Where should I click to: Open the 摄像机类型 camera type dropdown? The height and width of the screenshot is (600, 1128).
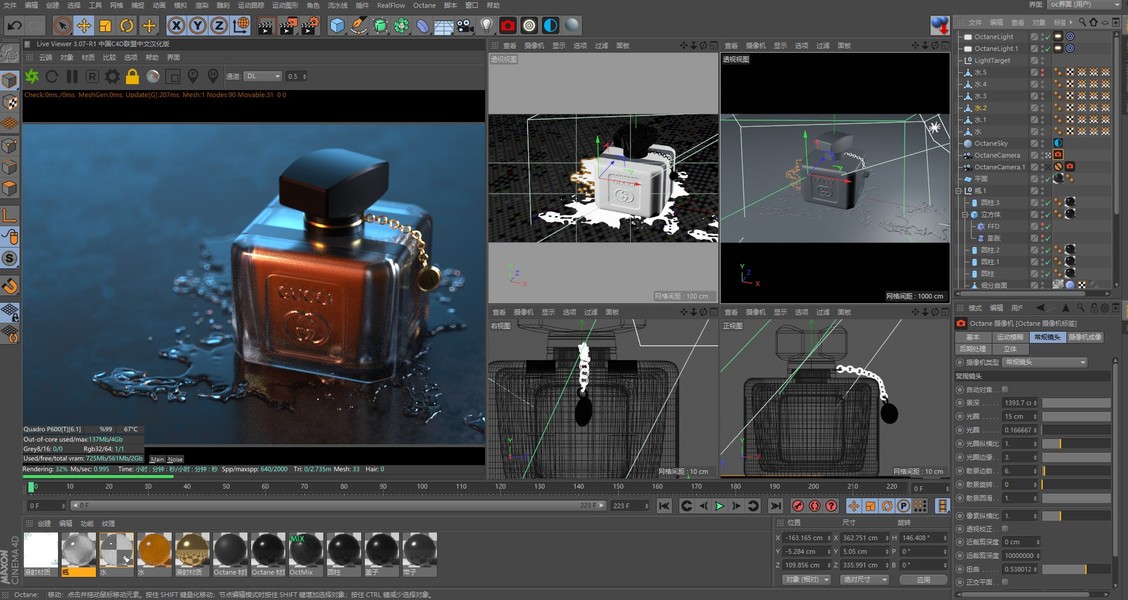tap(1044, 362)
